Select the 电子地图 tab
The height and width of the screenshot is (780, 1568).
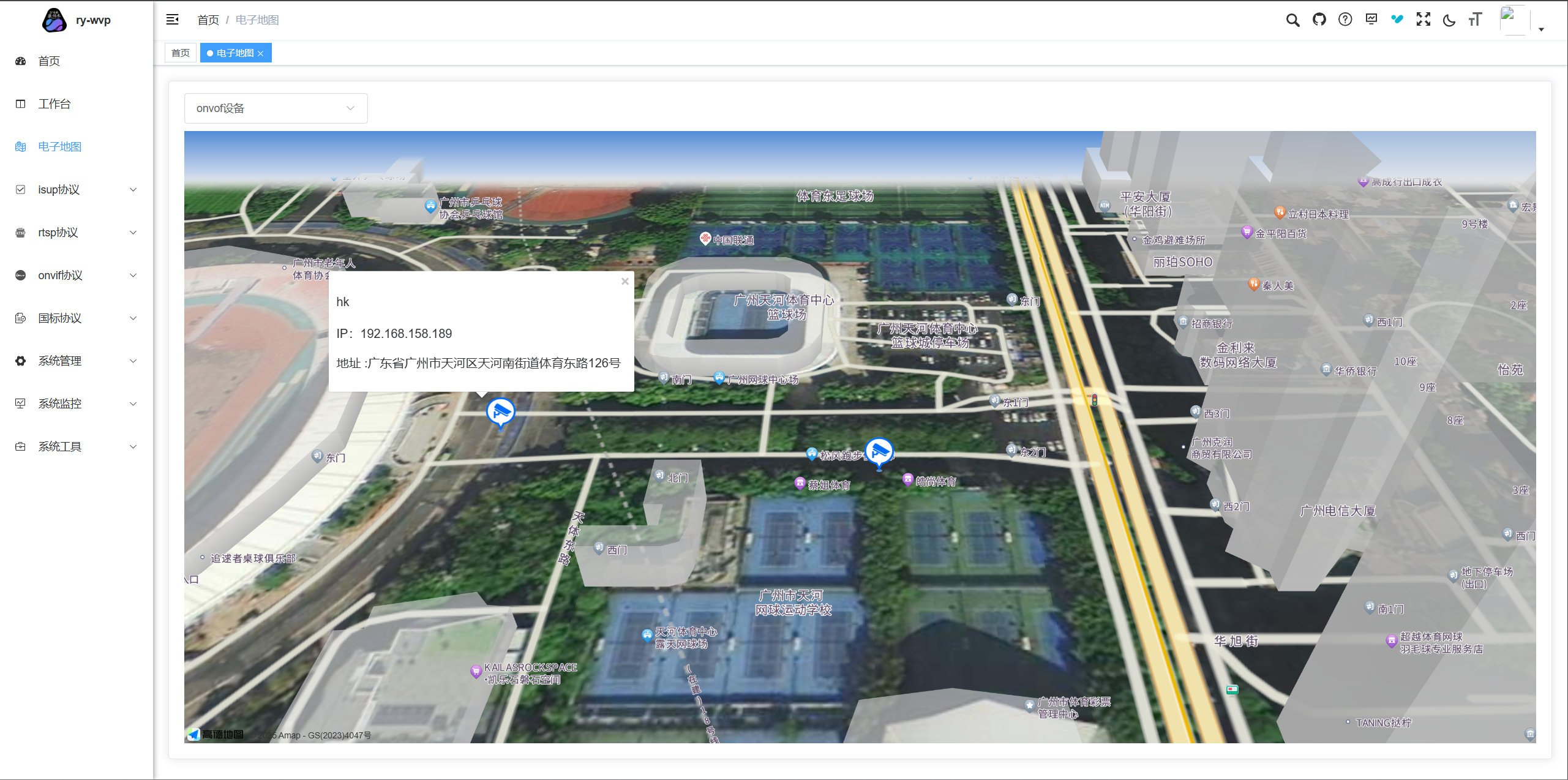235,53
